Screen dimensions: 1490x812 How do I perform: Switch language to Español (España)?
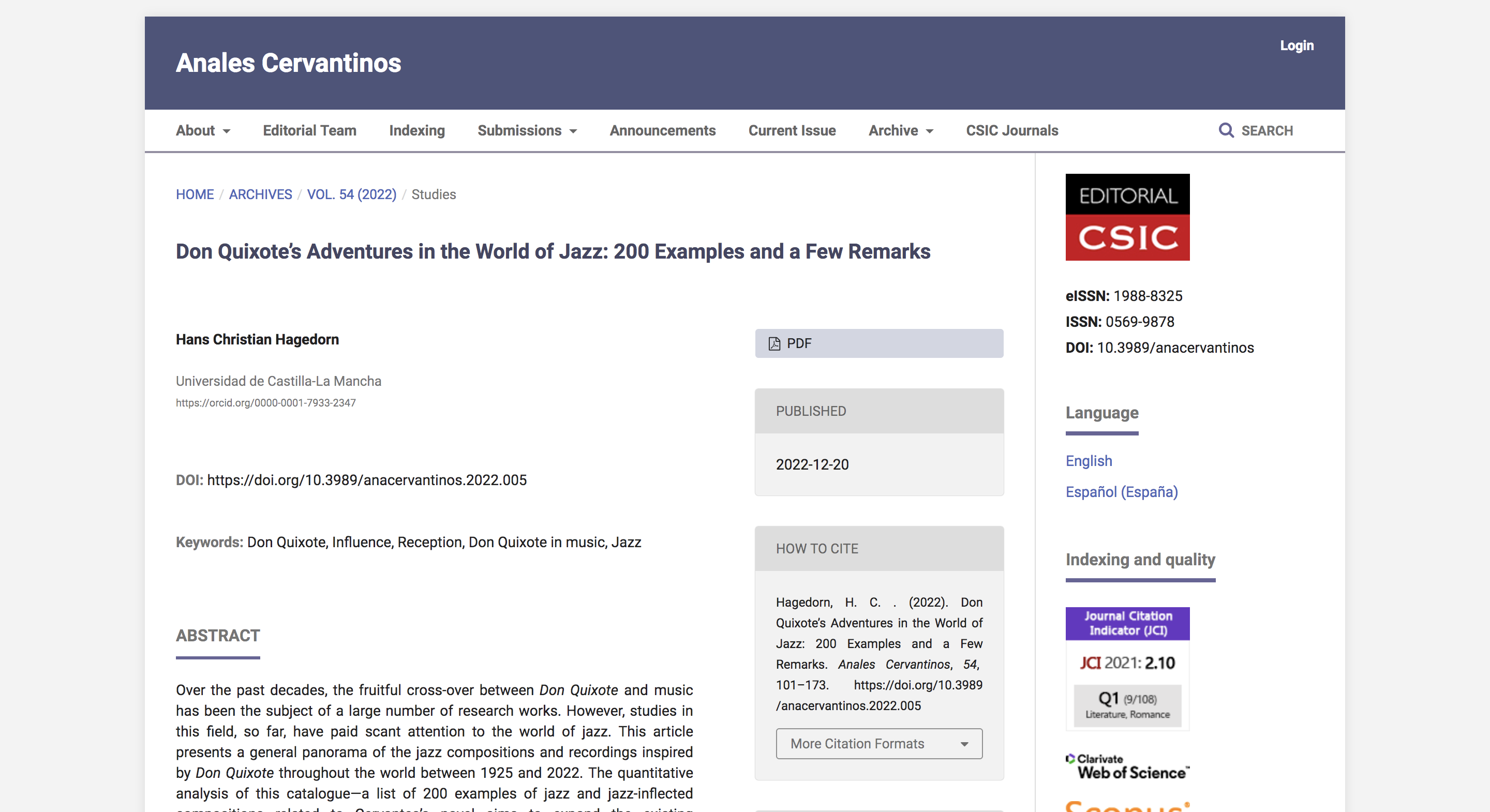tap(1121, 491)
